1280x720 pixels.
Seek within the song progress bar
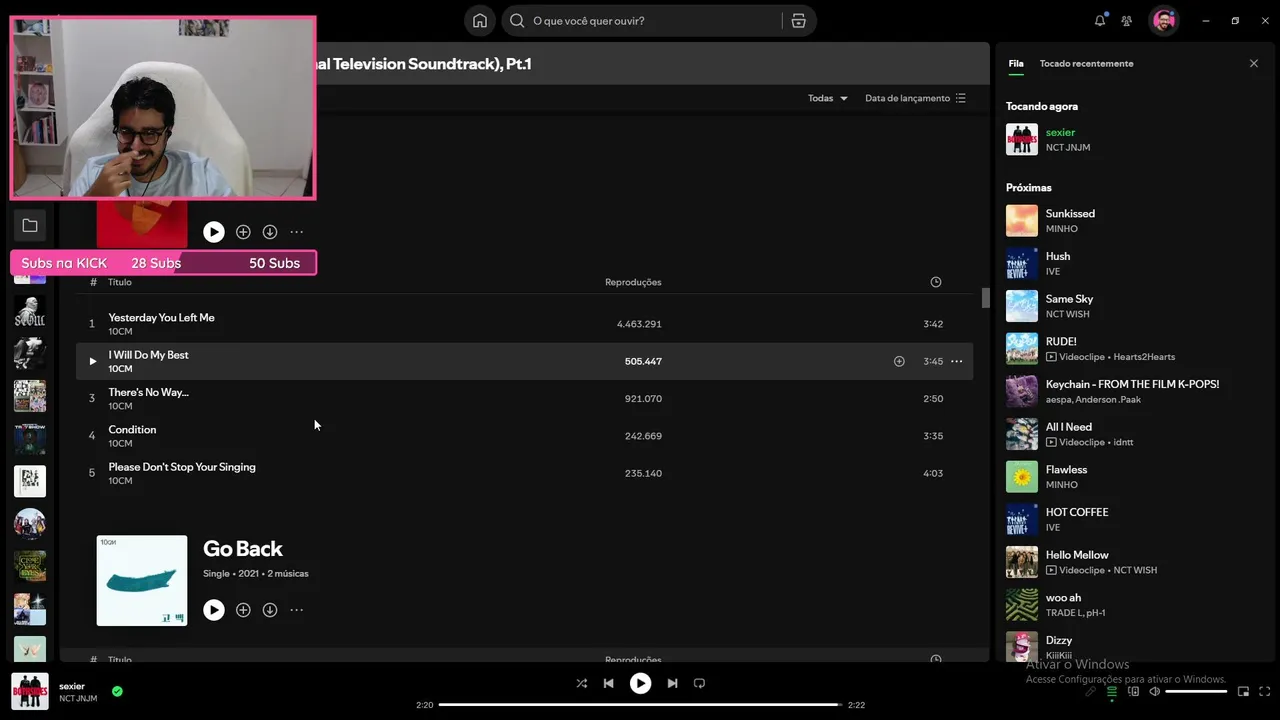tap(640, 705)
